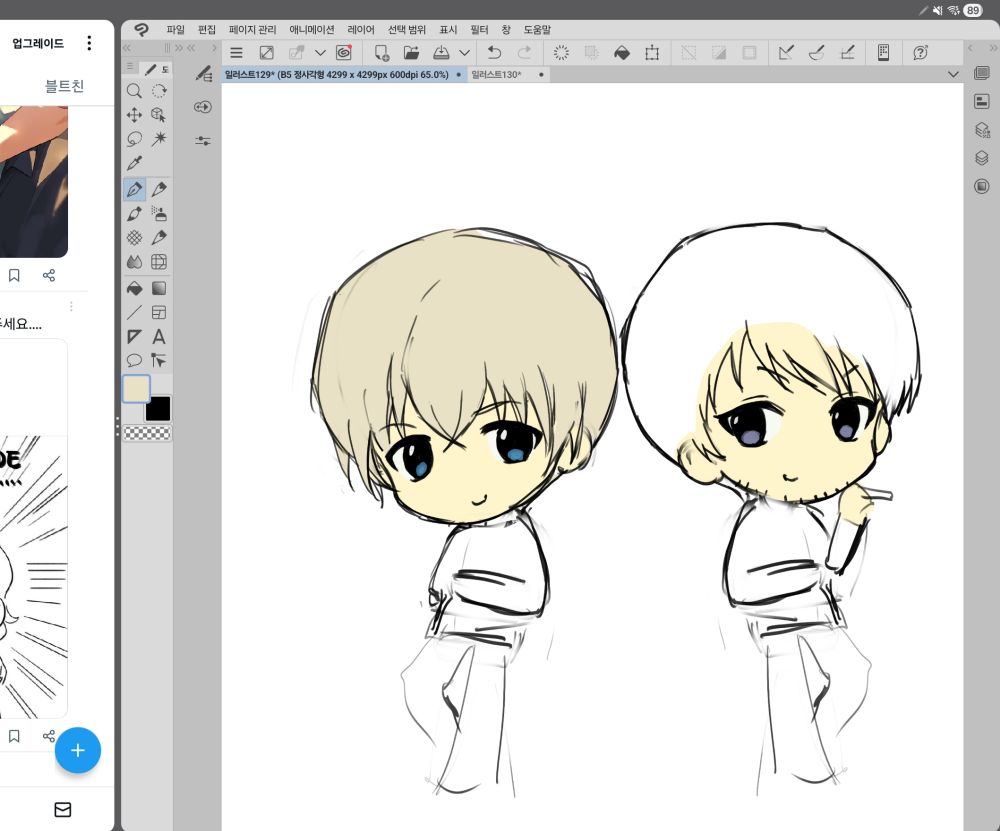Select the Correct line tool
The width and height of the screenshot is (1000, 831).
point(159,361)
